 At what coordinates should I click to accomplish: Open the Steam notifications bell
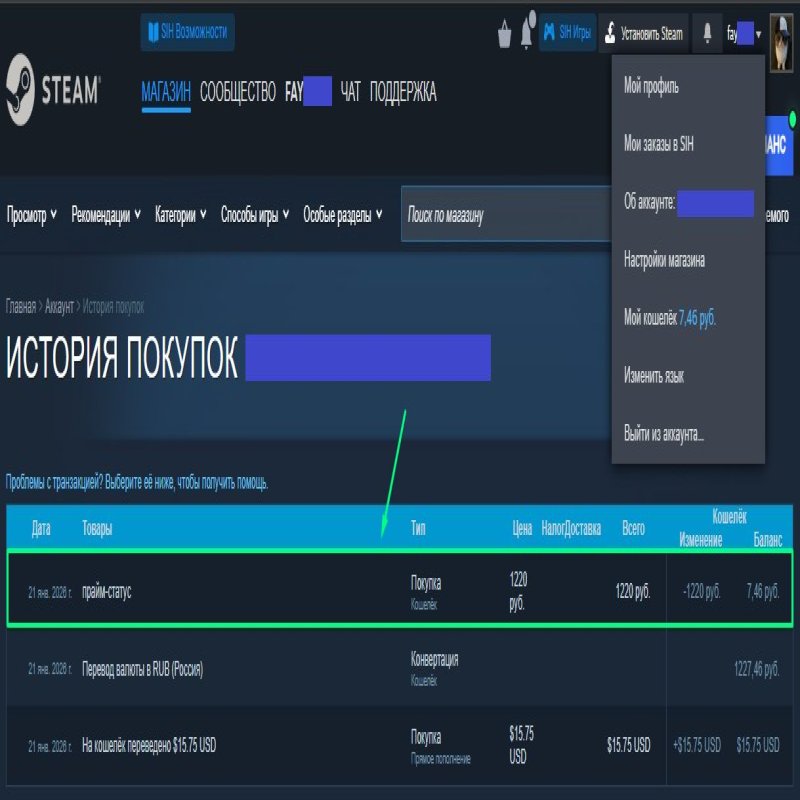(708, 34)
